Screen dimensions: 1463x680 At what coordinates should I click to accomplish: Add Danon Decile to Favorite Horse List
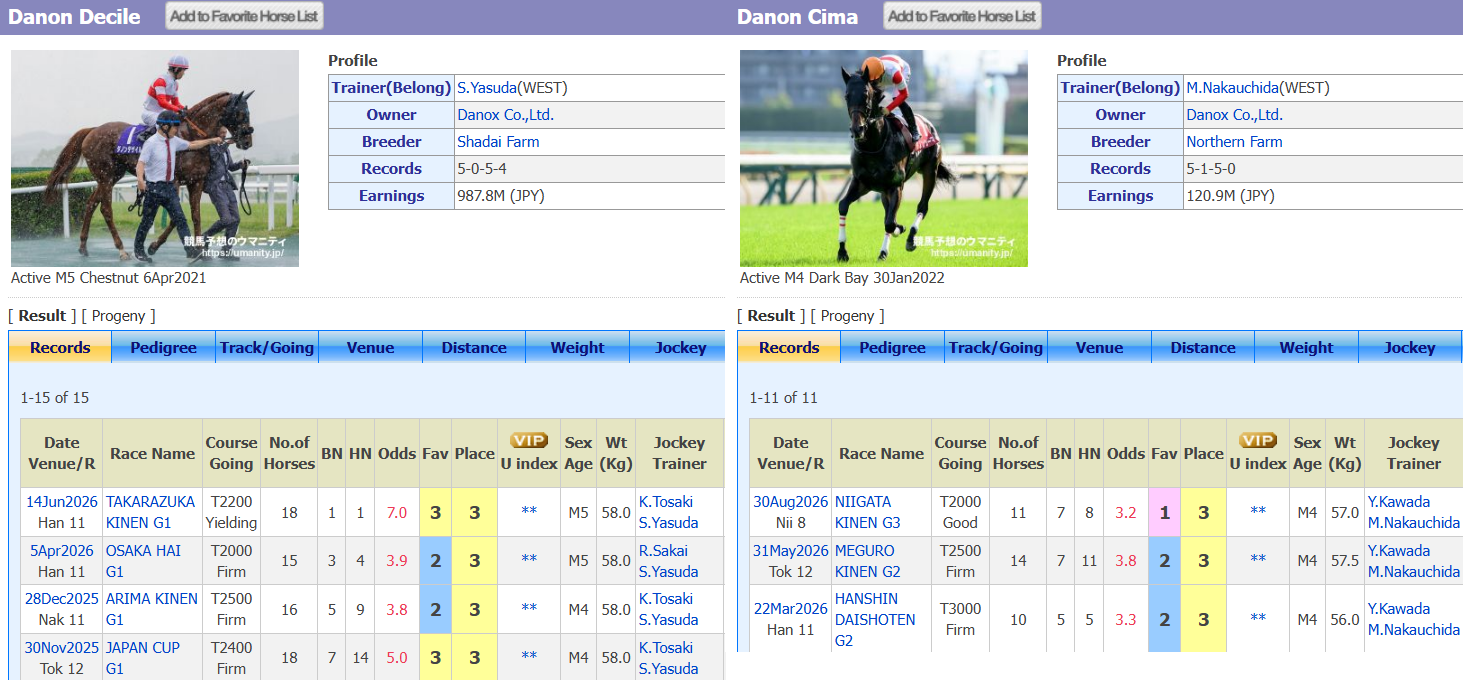(244, 16)
